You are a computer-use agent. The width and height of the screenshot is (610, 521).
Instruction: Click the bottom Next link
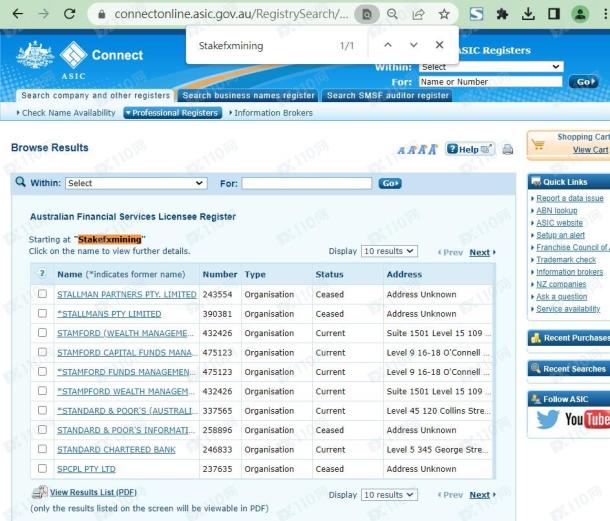[x=480, y=495]
